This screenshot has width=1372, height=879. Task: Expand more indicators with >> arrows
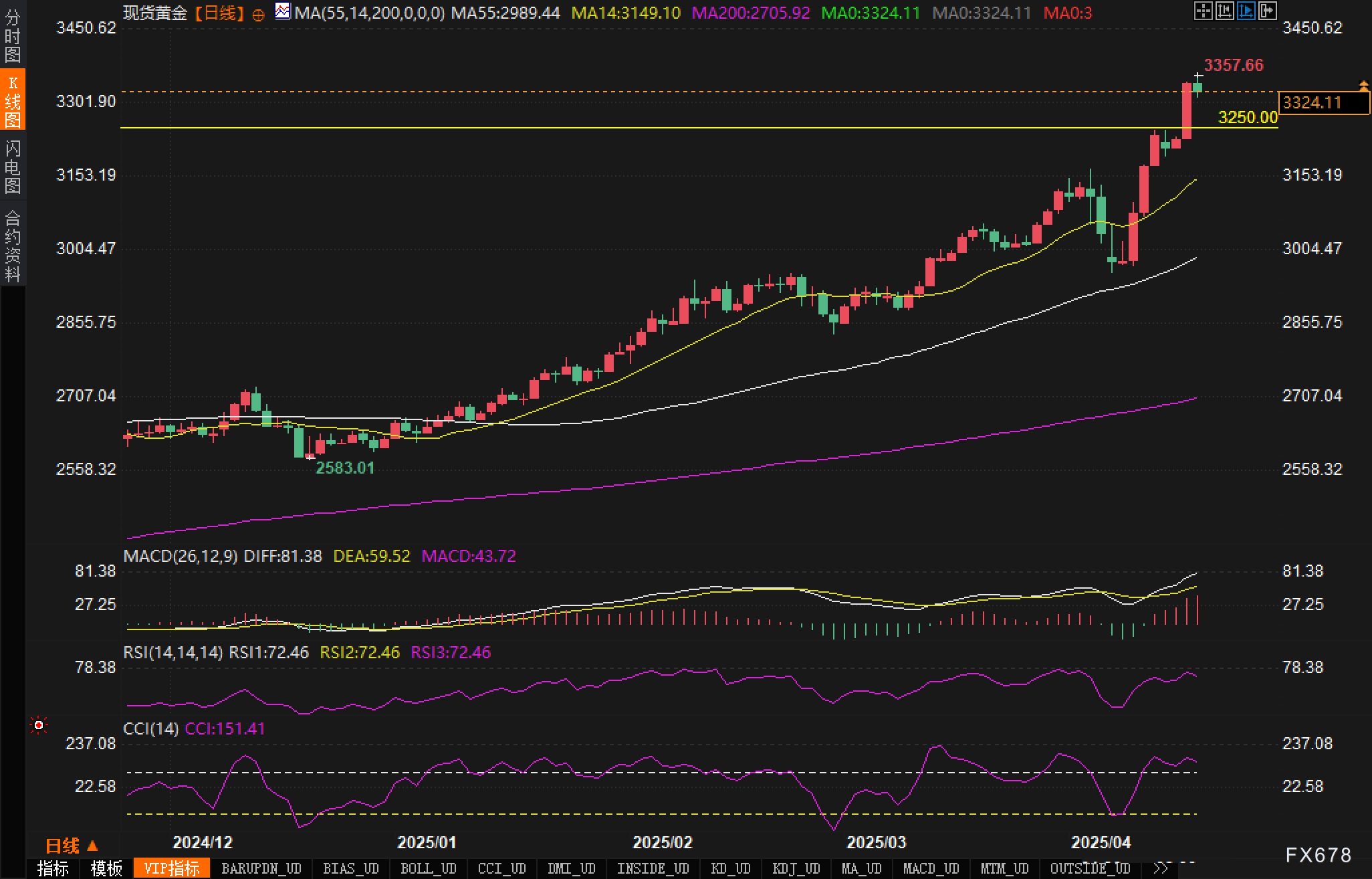click(1162, 868)
